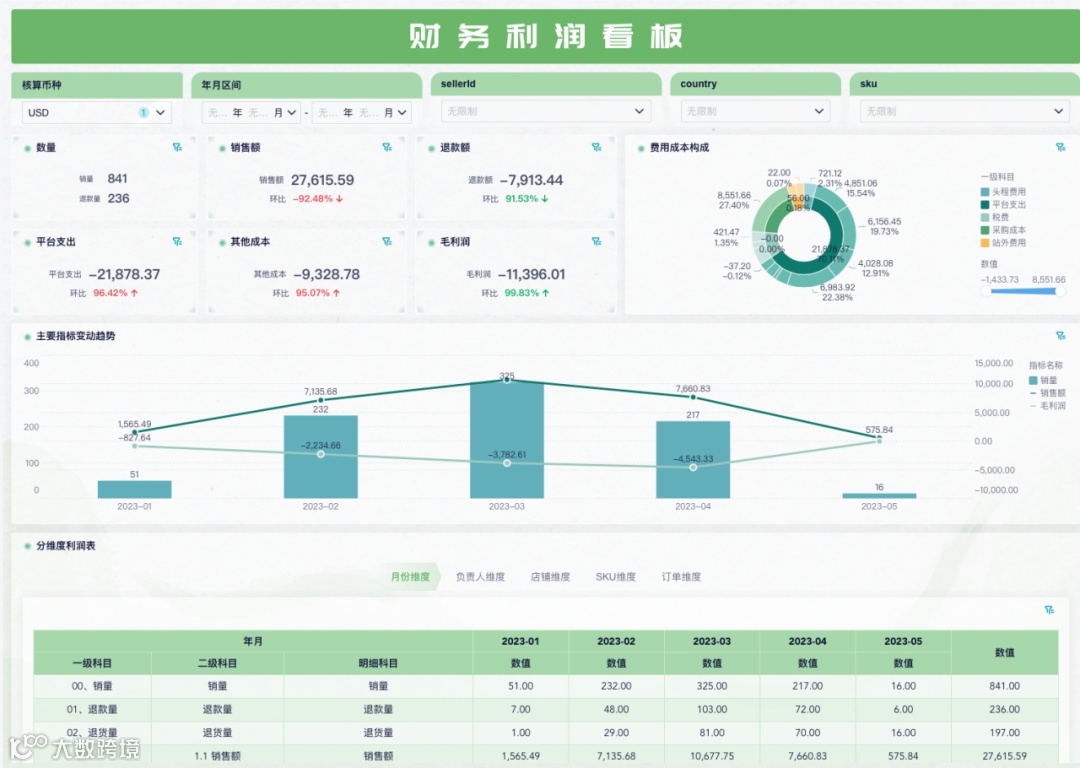
Task: Click the funnel icon above the 分维度利润表 table
Action: [x=1050, y=611]
